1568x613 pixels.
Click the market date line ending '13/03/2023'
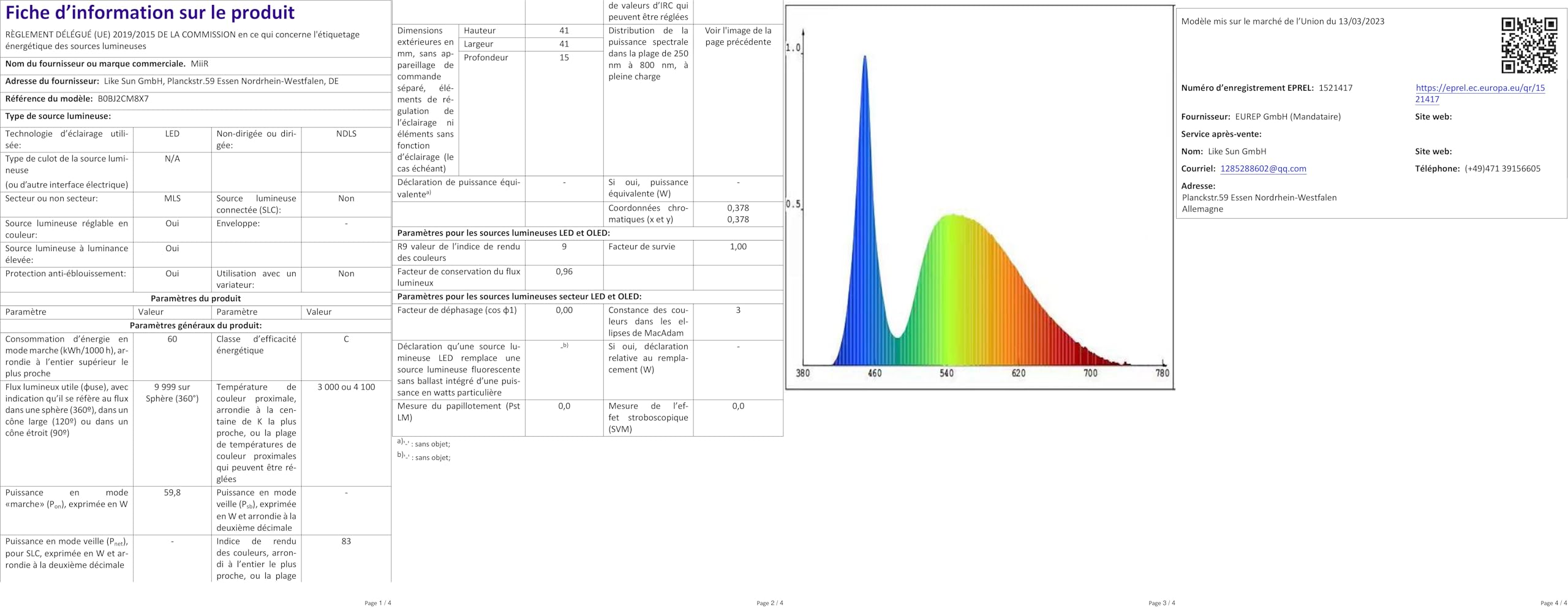click(1283, 21)
